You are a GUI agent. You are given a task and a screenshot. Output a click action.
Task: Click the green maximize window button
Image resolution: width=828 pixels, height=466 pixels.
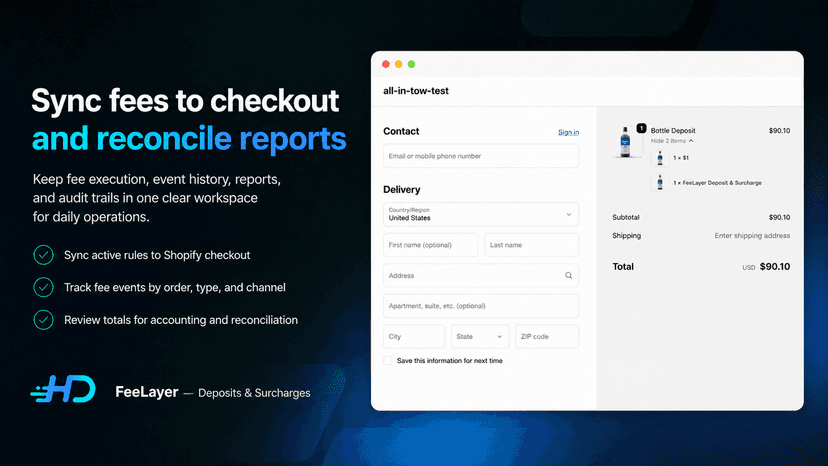tap(411, 64)
